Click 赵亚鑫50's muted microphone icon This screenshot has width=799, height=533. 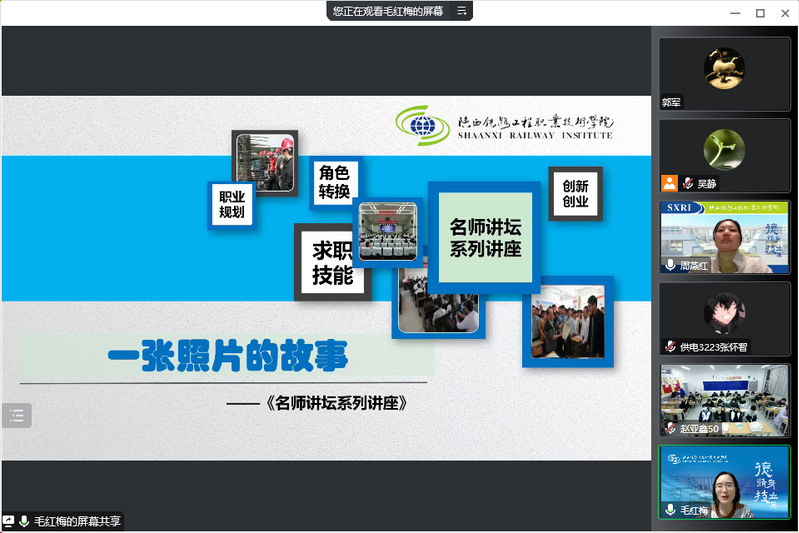click(x=670, y=428)
